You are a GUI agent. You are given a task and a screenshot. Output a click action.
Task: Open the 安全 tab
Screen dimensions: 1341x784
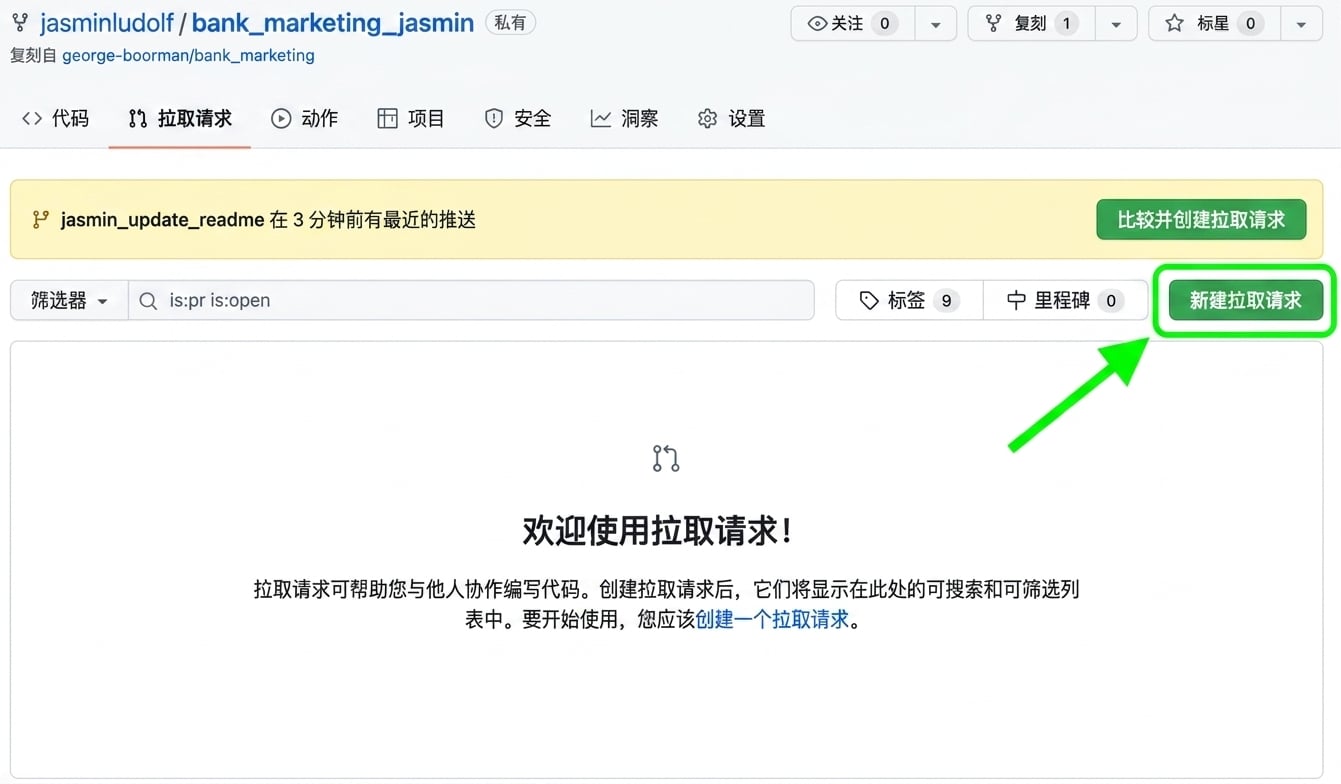click(518, 118)
